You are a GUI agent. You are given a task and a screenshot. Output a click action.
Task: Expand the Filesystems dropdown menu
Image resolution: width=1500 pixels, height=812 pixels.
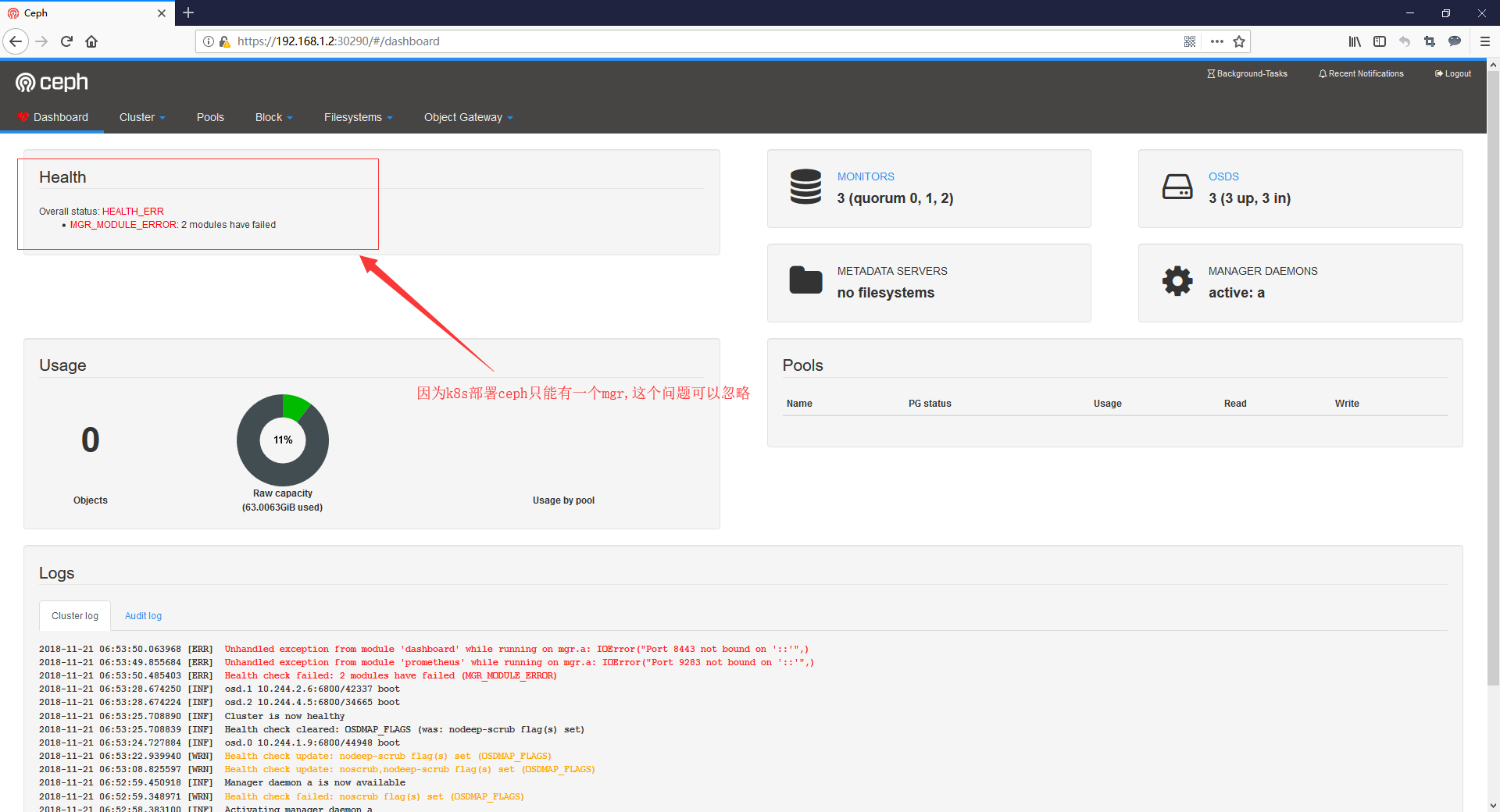click(358, 117)
